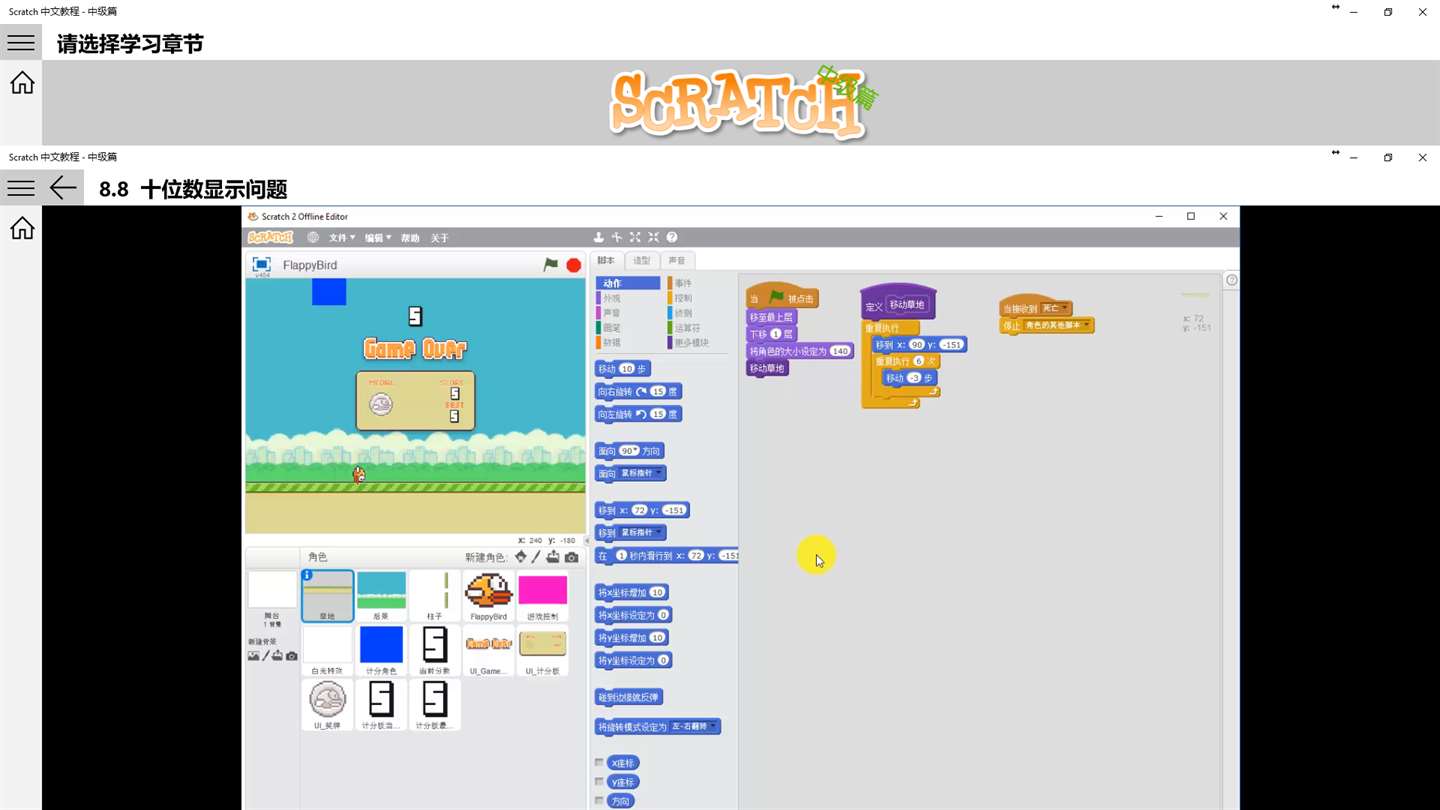Click the block help question-mark tool
Screen dimensions: 1440x810
coord(672,238)
